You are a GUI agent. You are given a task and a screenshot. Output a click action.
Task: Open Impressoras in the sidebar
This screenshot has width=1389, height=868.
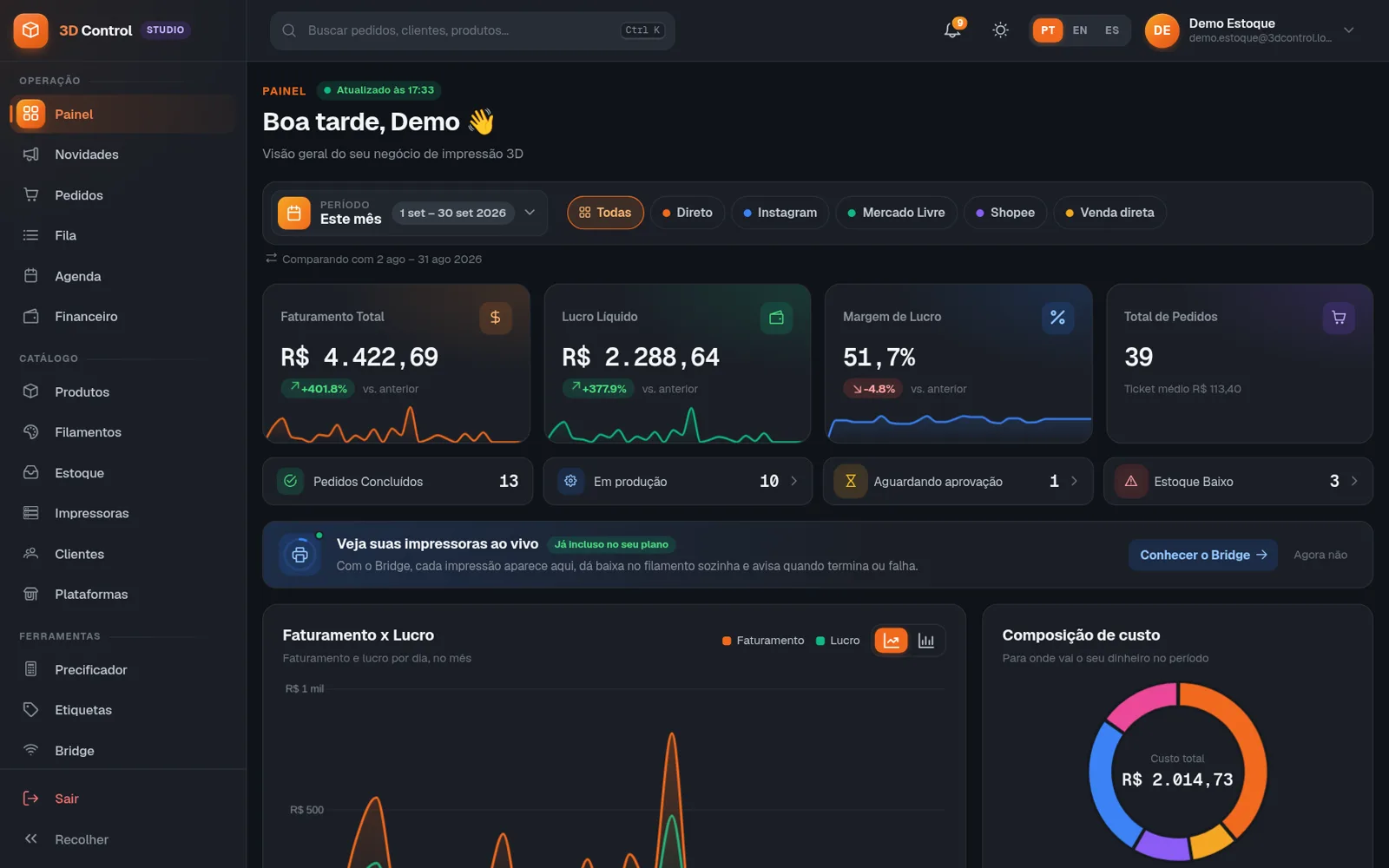pos(123,513)
